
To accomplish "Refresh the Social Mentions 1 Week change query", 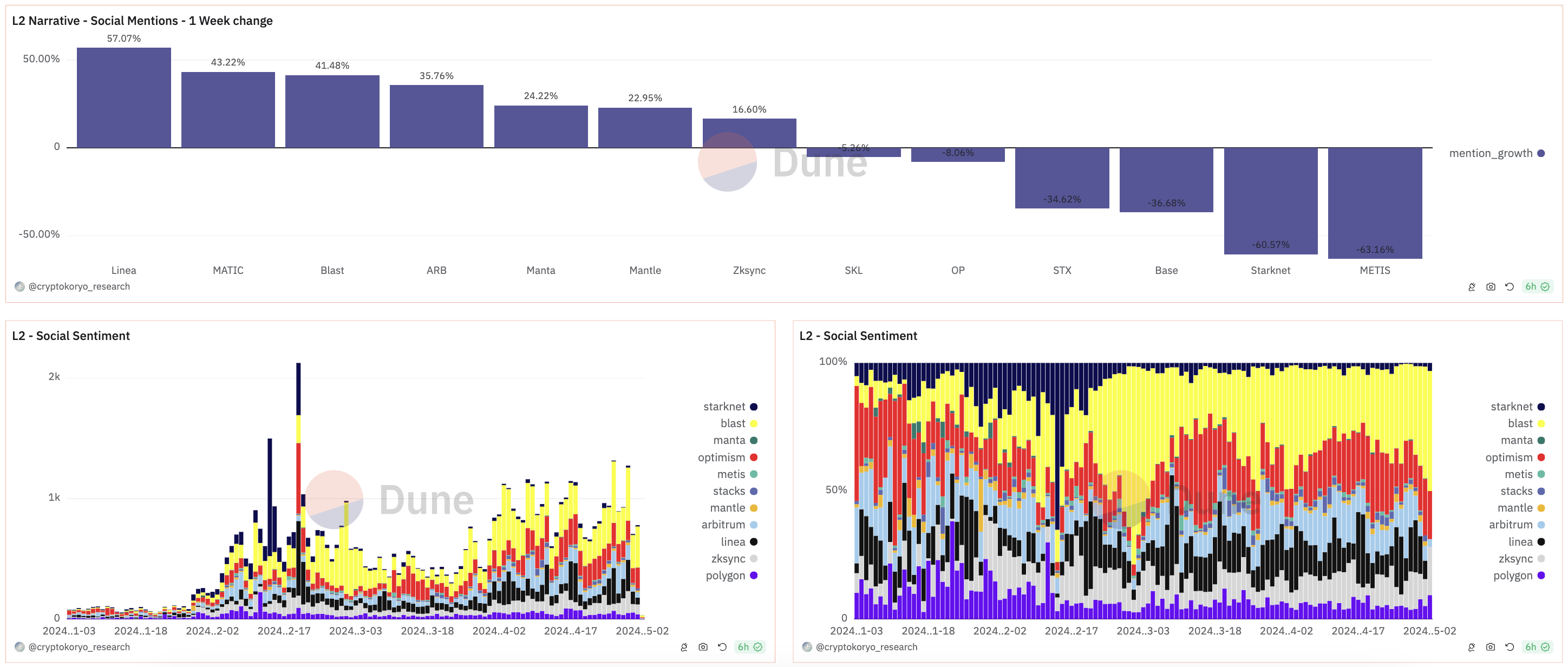I will click(x=1510, y=286).
